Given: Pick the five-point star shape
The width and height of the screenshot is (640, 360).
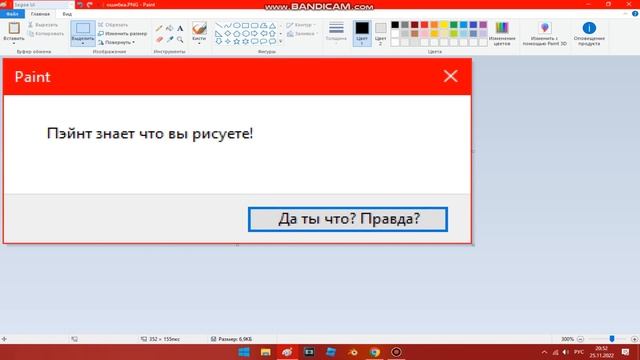Looking at the screenshot, I should [237, 41].
